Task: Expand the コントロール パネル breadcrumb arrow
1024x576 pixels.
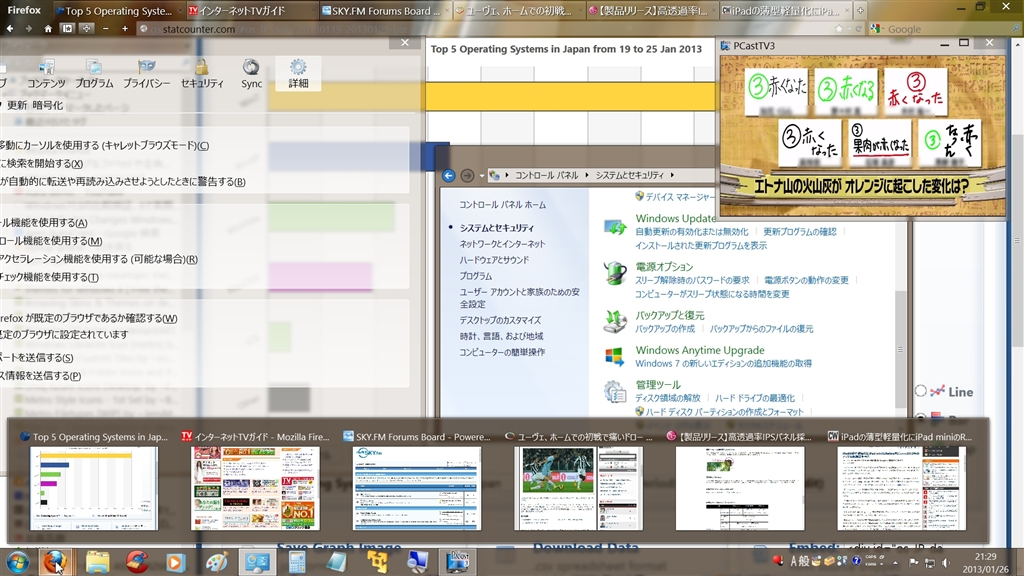Action: 588,176
